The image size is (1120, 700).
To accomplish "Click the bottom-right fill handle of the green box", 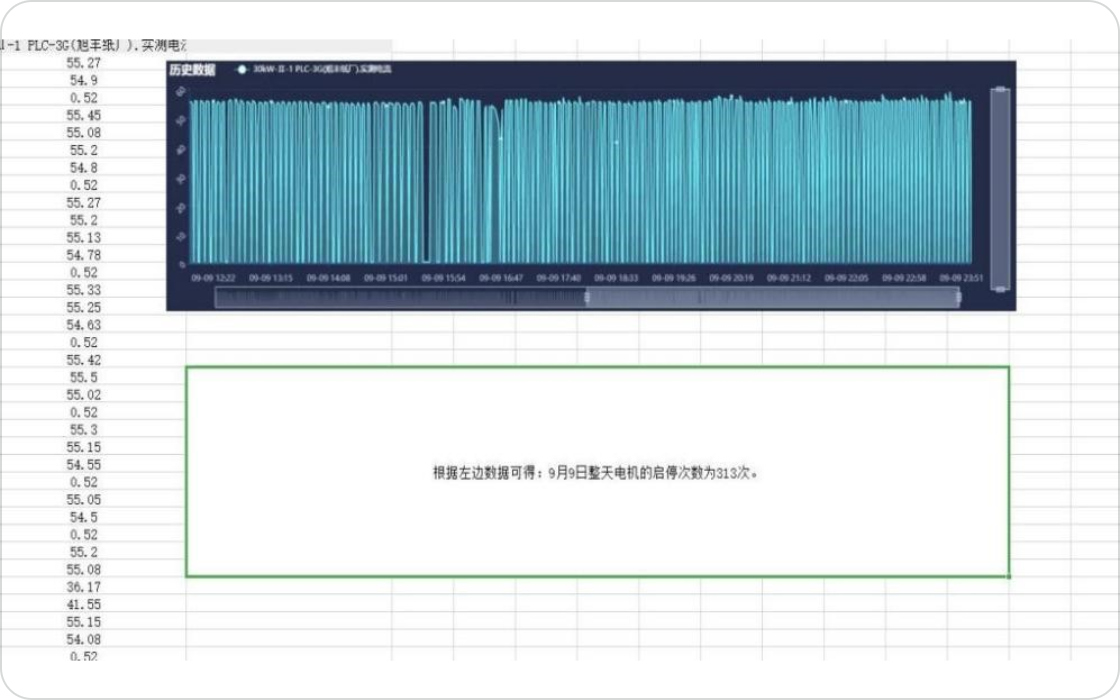I will pyautogui.click(x=1009, y=576).
